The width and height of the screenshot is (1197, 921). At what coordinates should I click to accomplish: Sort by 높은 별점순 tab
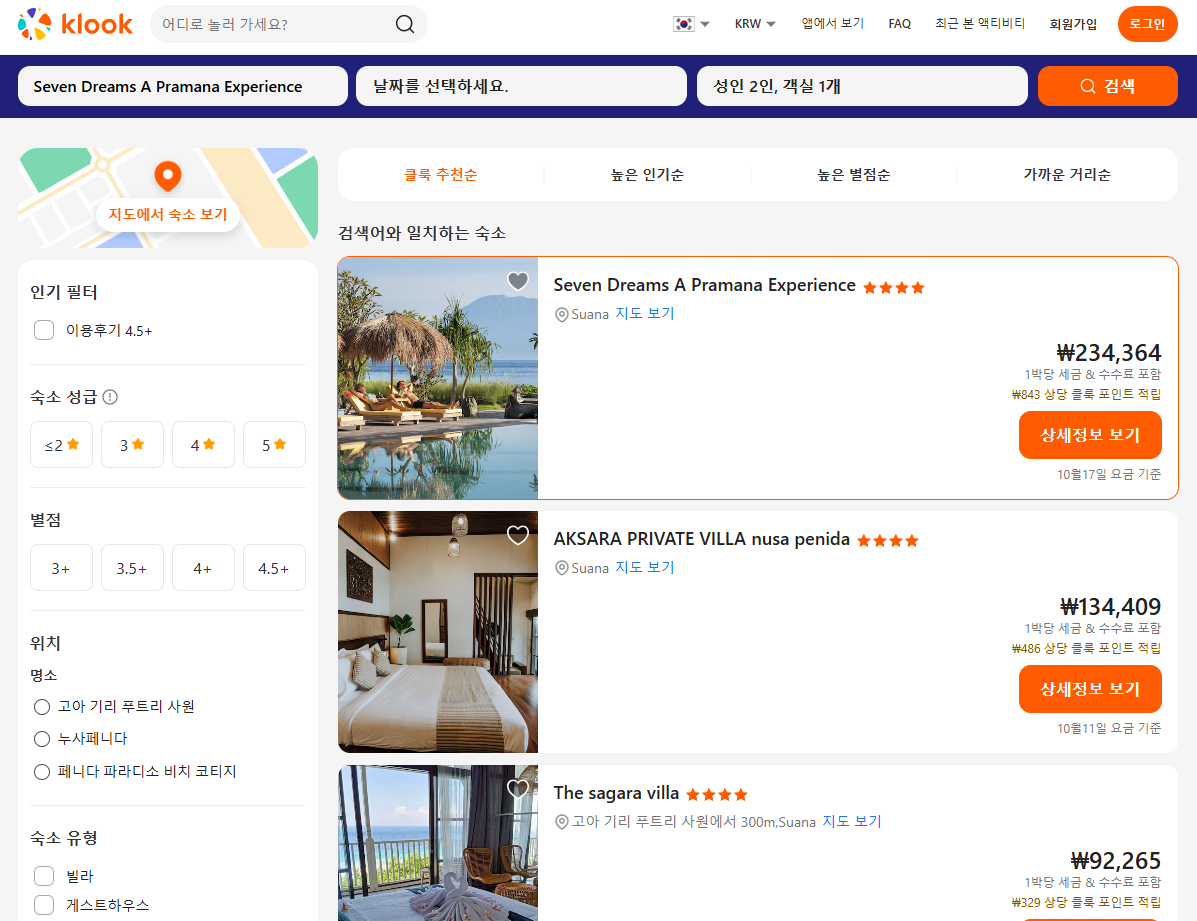pos(853,175)
